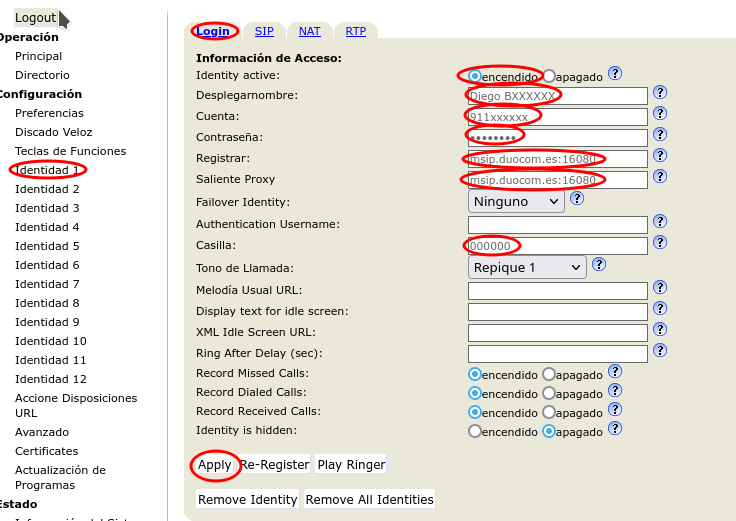Click help icon beside Cuenta field
This screenshot has height=521, width=736.
point(660,114)
